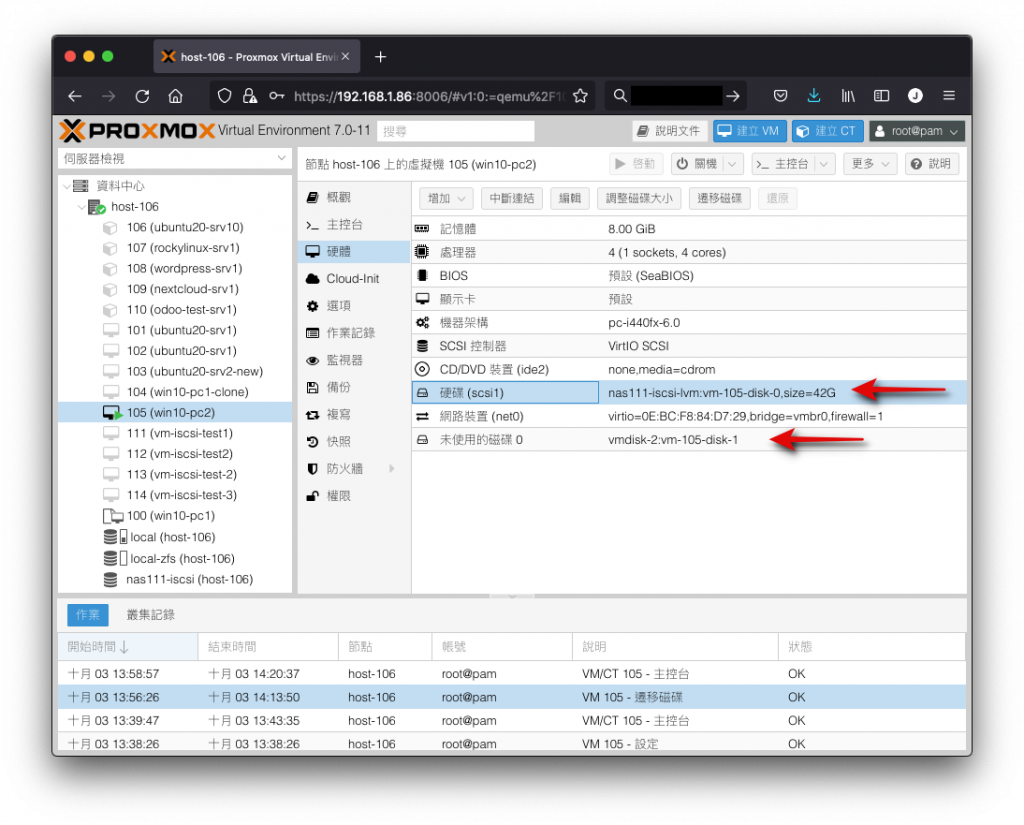This screenshot has height=825, width=1024.
Task: Open the 快照 snapshots section
Action: coord(353,442)
